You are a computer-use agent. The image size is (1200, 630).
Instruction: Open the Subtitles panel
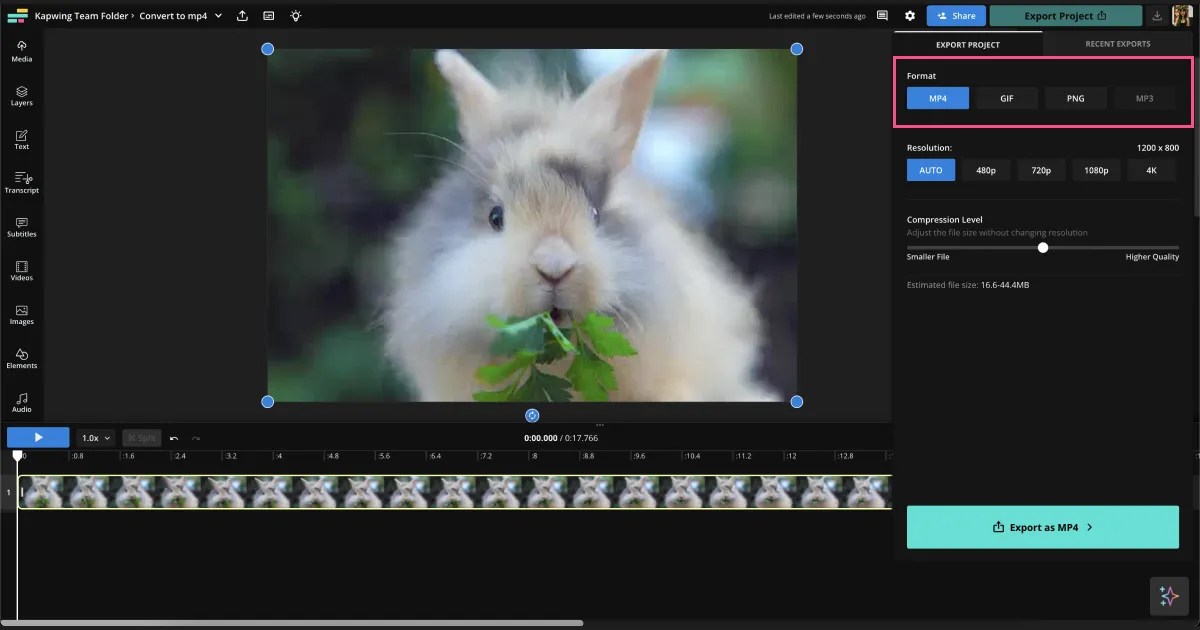[x=21, y=227]
